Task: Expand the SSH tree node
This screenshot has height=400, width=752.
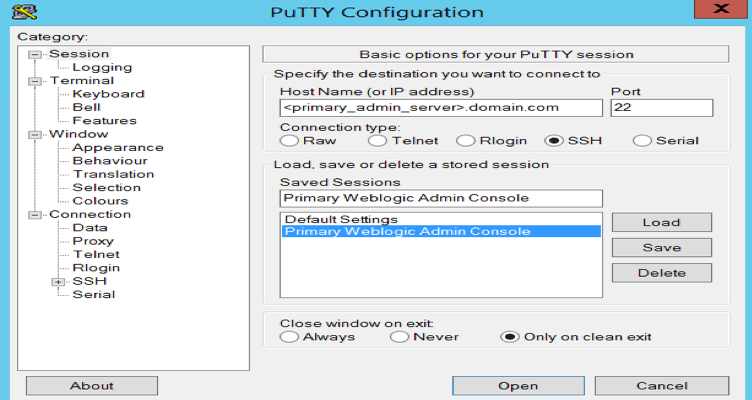Action: coord(59,282)
